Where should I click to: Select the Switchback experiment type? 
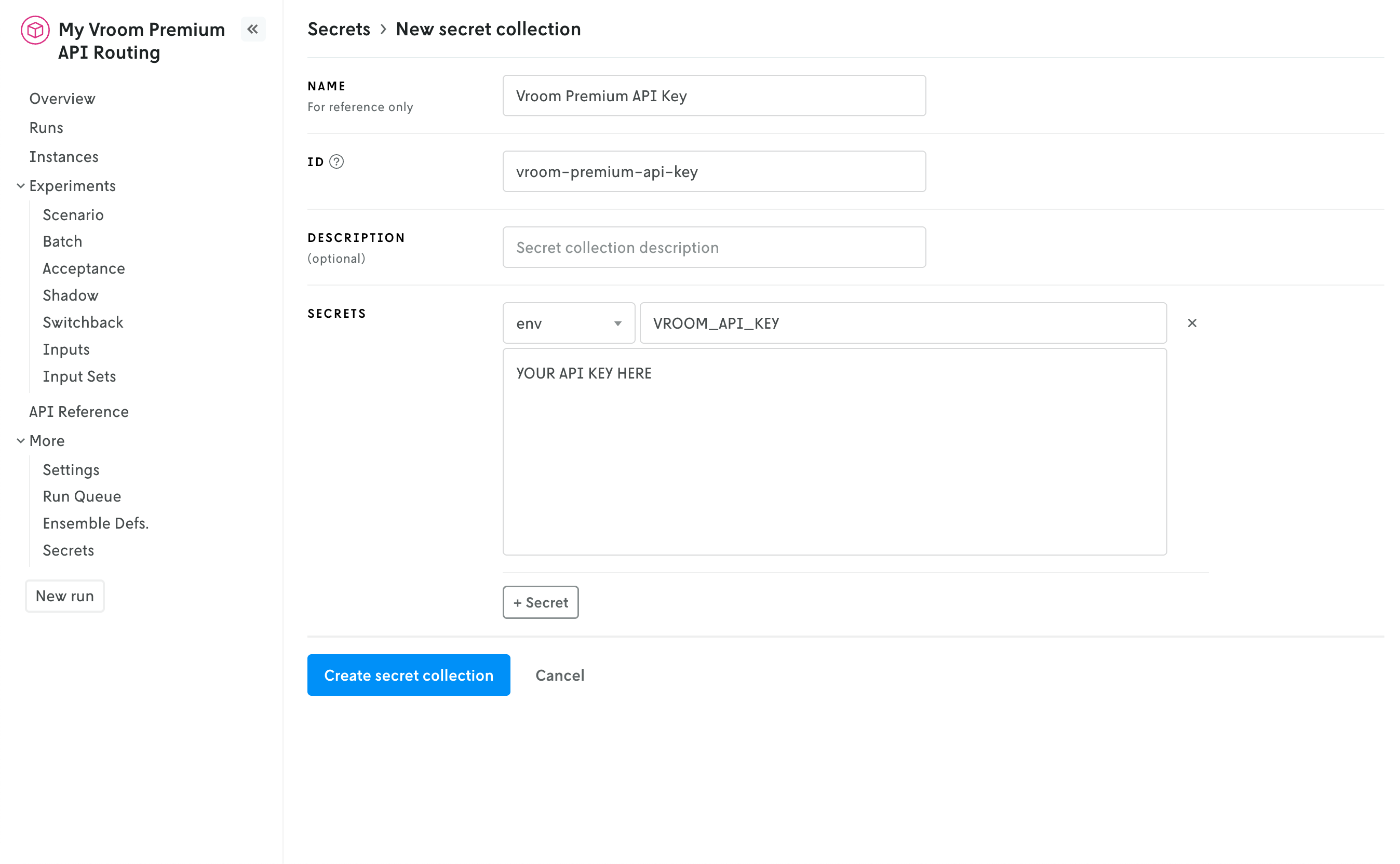[83, 322]
